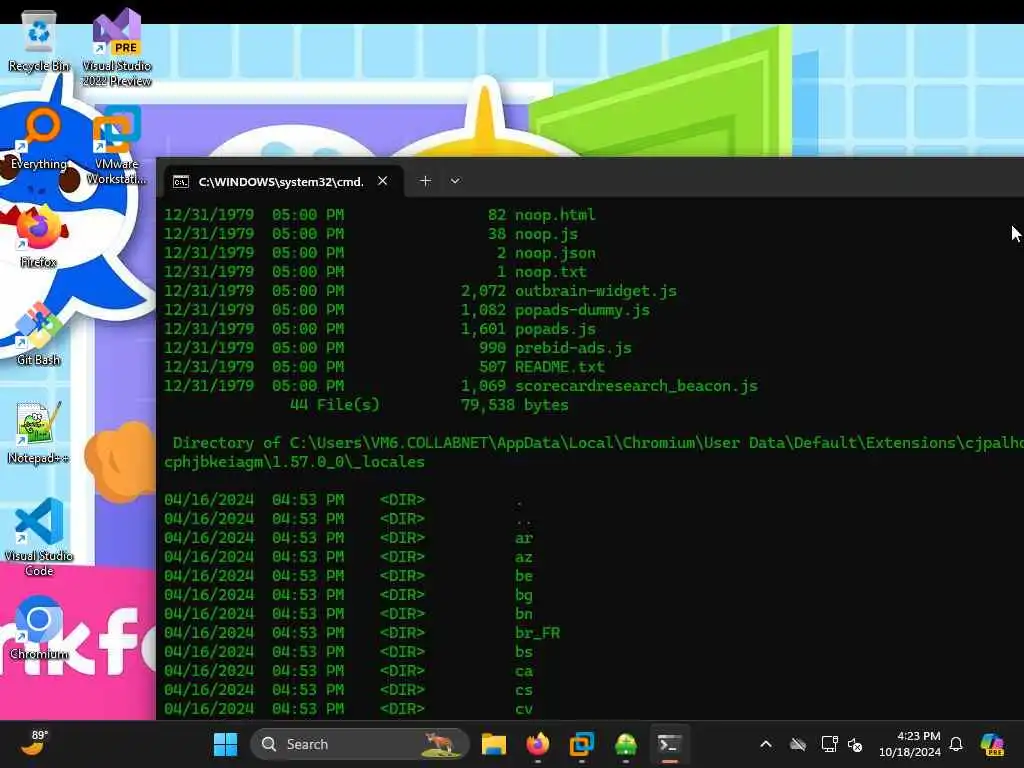This screenshot has width=1024, height=768.
Task: Open Visual Studio Code desktop shortcut
Action: click(x=39, y=538)
